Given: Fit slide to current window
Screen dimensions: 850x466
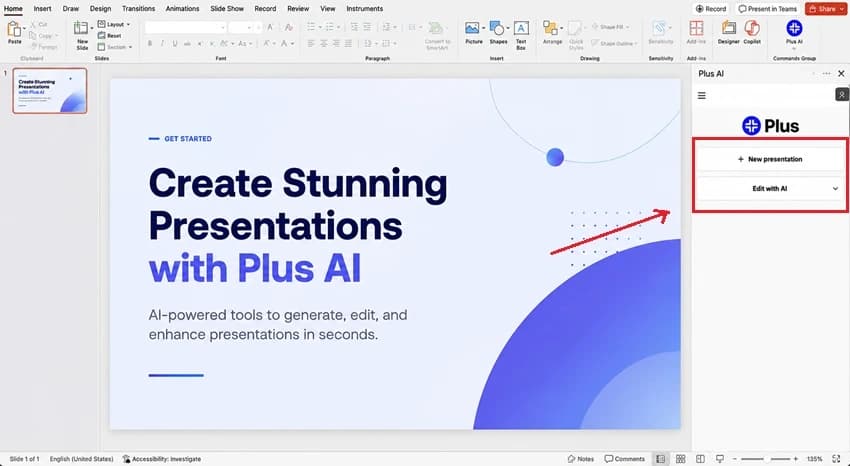Looking at the screenshot, I should pos(836,459).
